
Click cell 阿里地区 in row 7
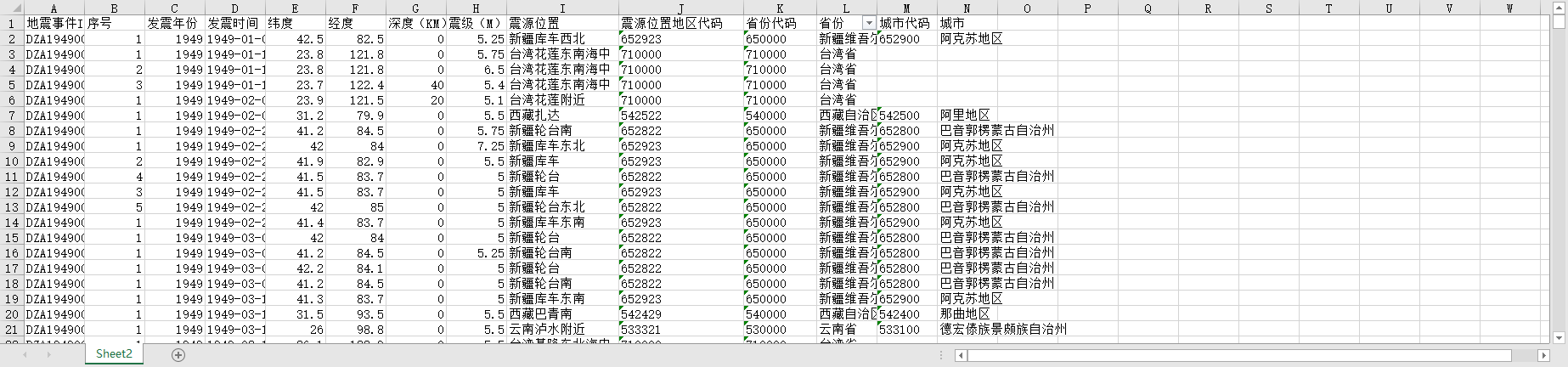click(967, 115)
